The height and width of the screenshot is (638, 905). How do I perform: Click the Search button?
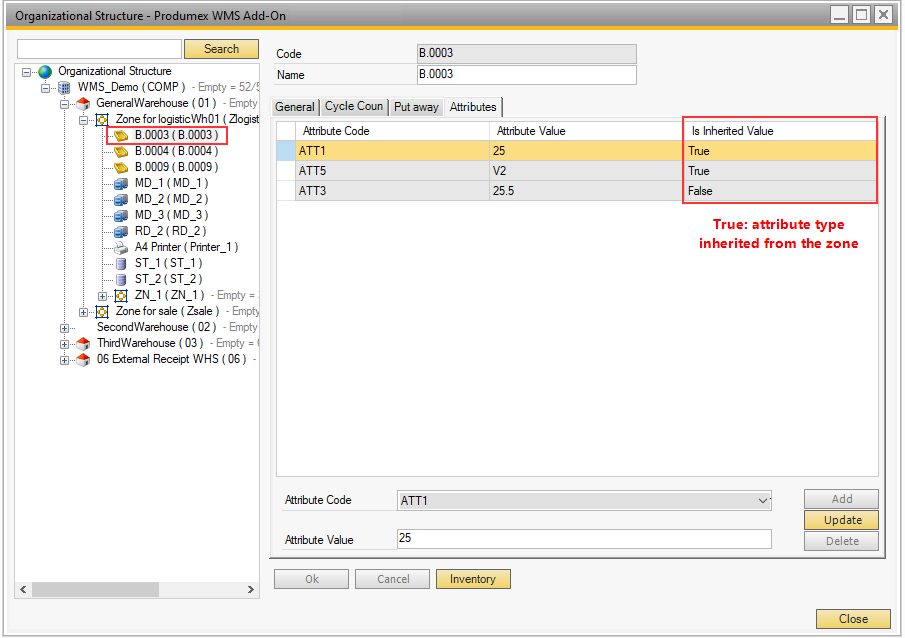click(221, 49)
